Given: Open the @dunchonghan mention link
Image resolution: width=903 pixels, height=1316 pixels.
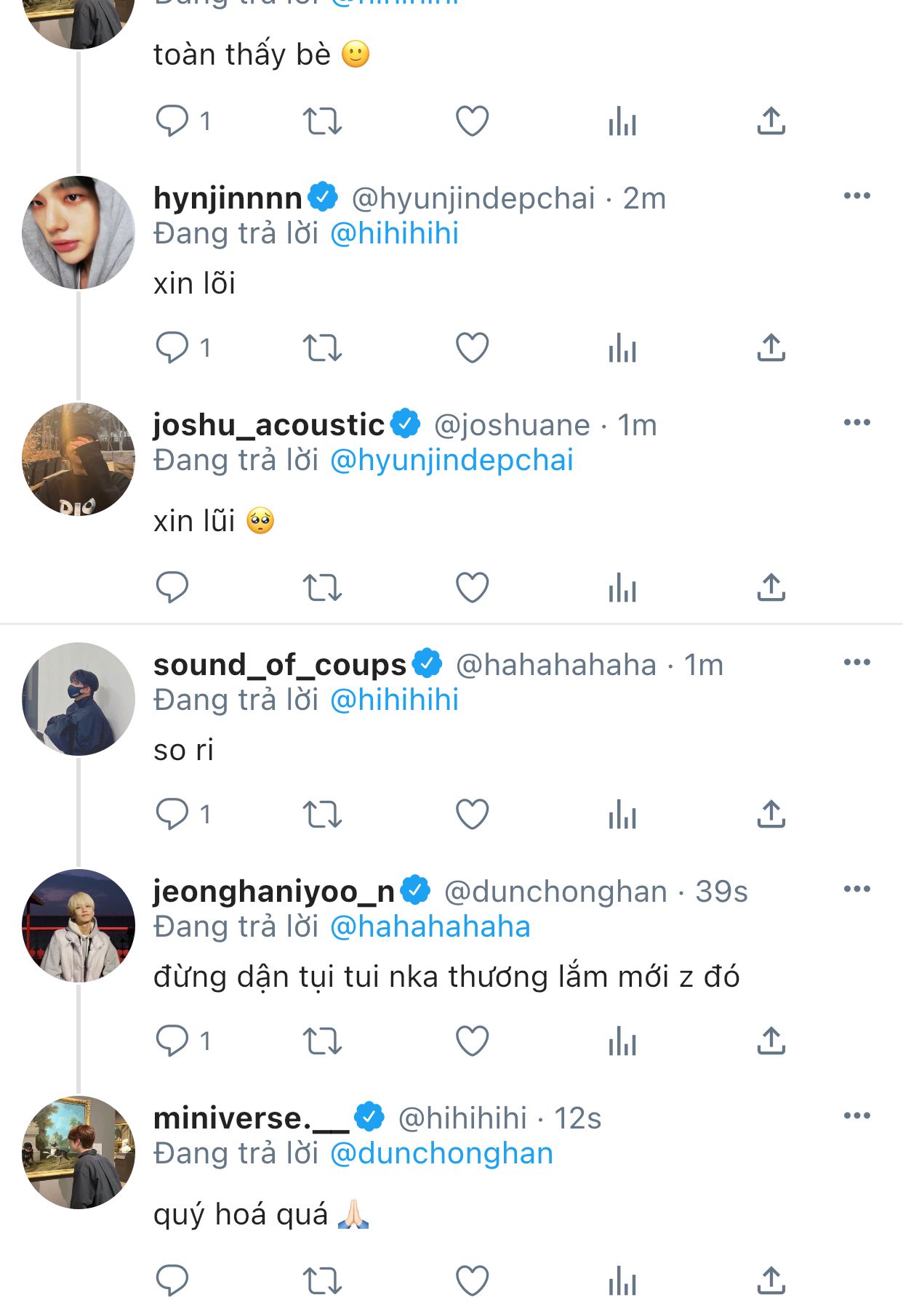Looking at the screenshot, I should coord(441,1154).
